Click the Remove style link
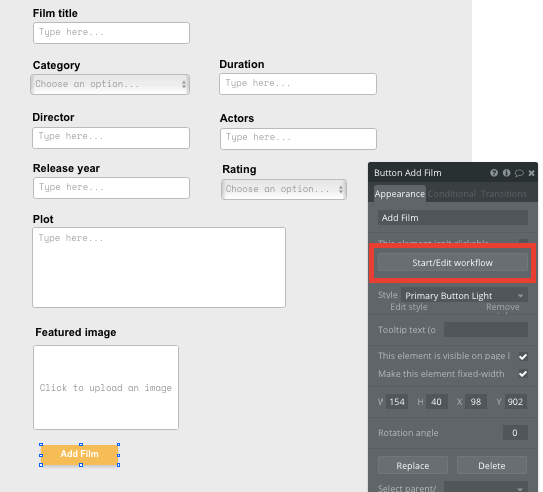543x492 pixels. click(502, 307)
